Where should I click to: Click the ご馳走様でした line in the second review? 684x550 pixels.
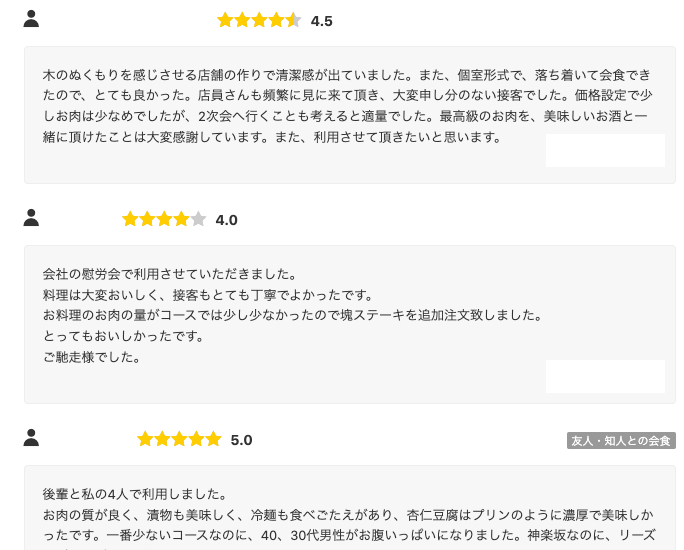click(x=91, y=357)
